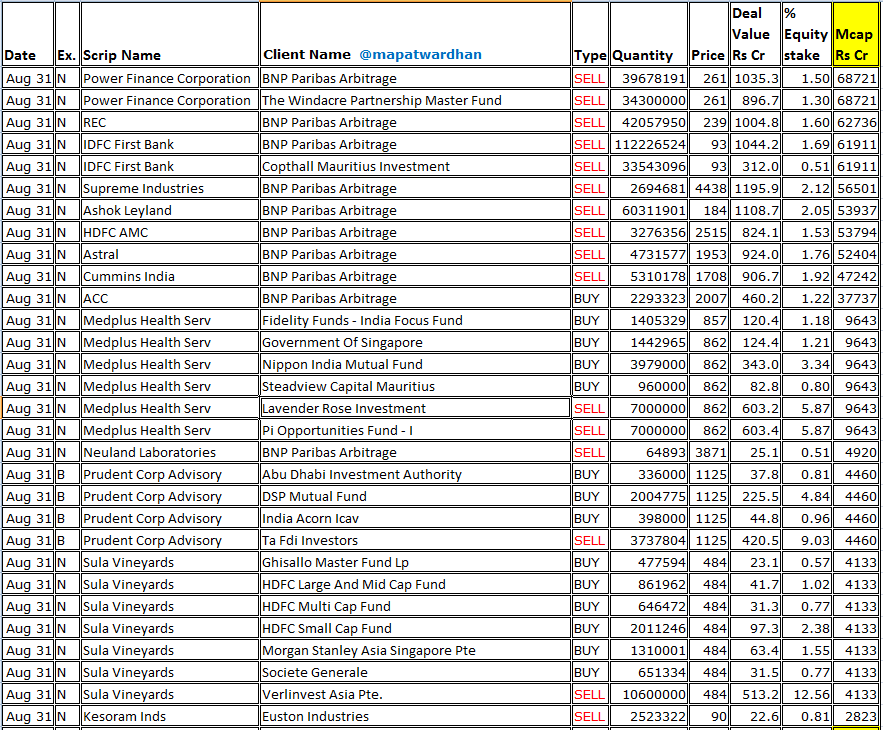Select the 'Supreme Industries' cell
The image size is (883, 730).
(170, 188)
